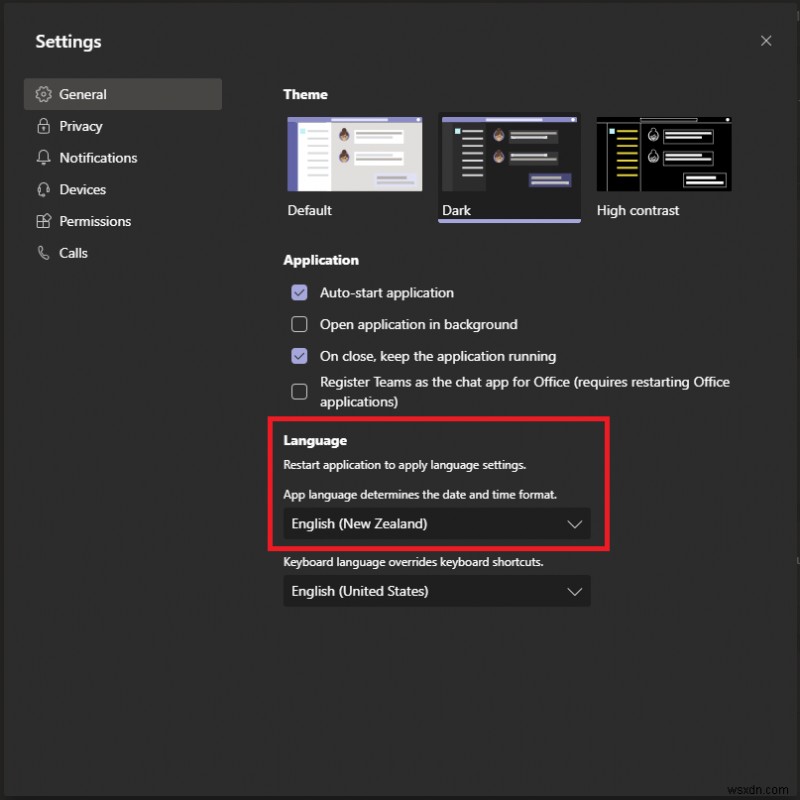Expand the English (New Zealand) chevron
800x800 pixels.
click(x=575, y=524)
